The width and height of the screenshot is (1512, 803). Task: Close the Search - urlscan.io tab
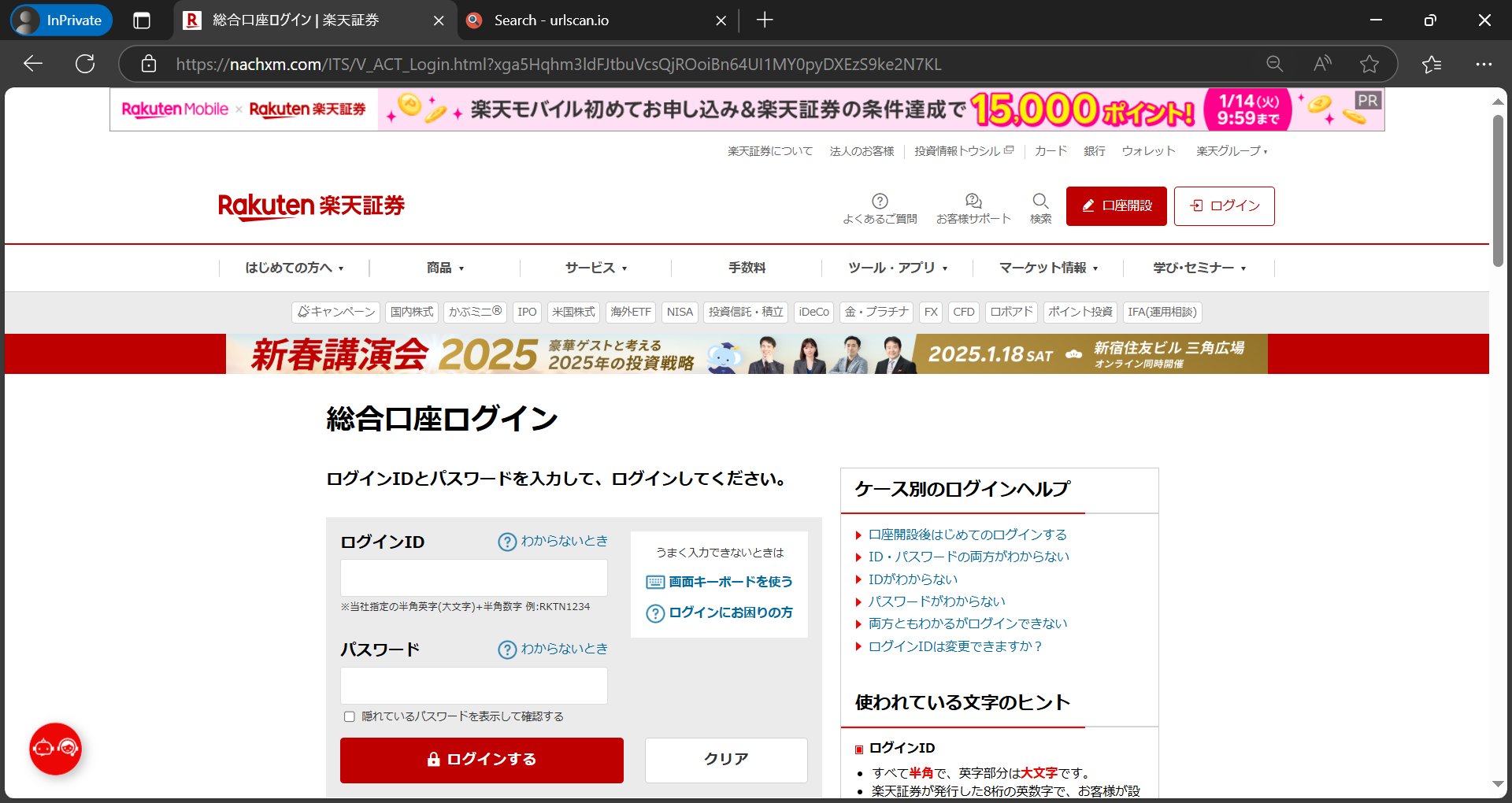[721, 20]
